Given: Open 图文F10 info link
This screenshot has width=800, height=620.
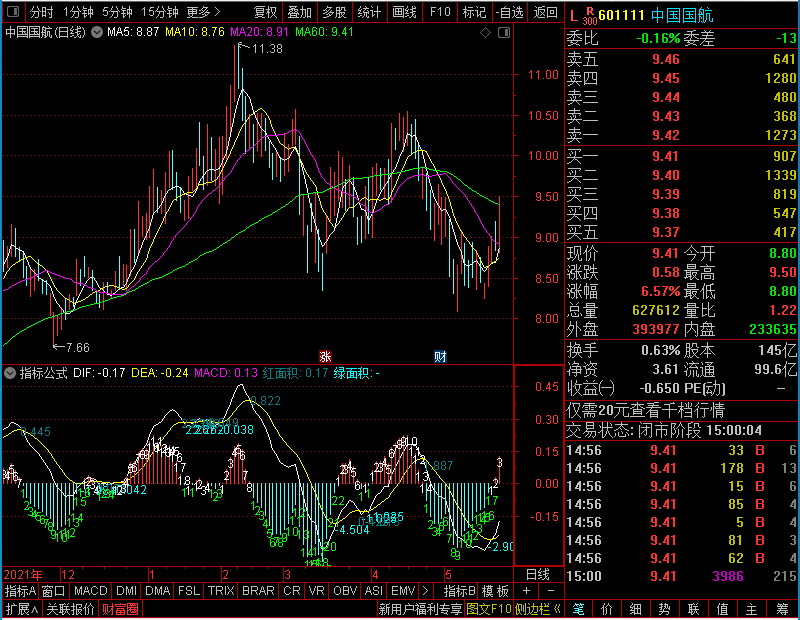Looking at the screenshot, I should (489, 609).
